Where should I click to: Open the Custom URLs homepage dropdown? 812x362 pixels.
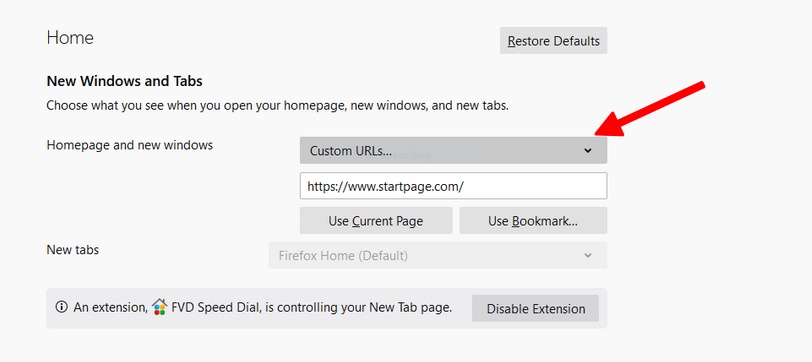pyautogui.click(x=453, y=151)
